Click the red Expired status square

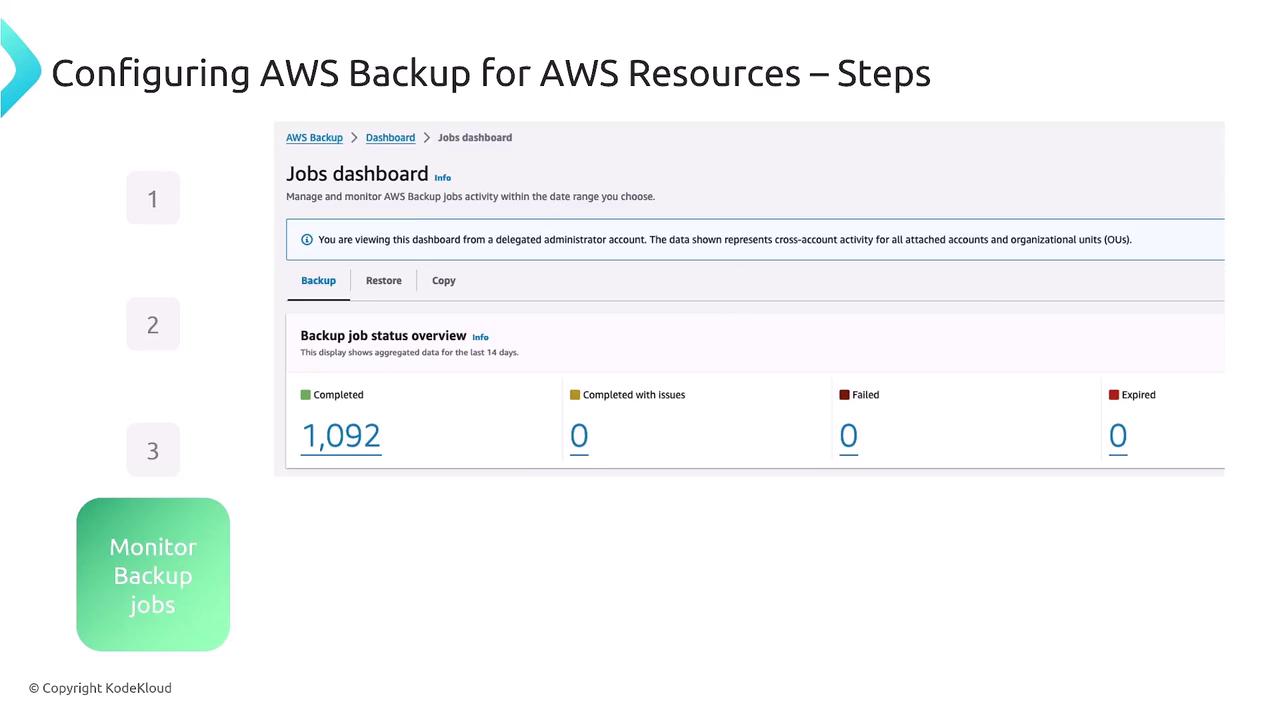click(1114, 395)
